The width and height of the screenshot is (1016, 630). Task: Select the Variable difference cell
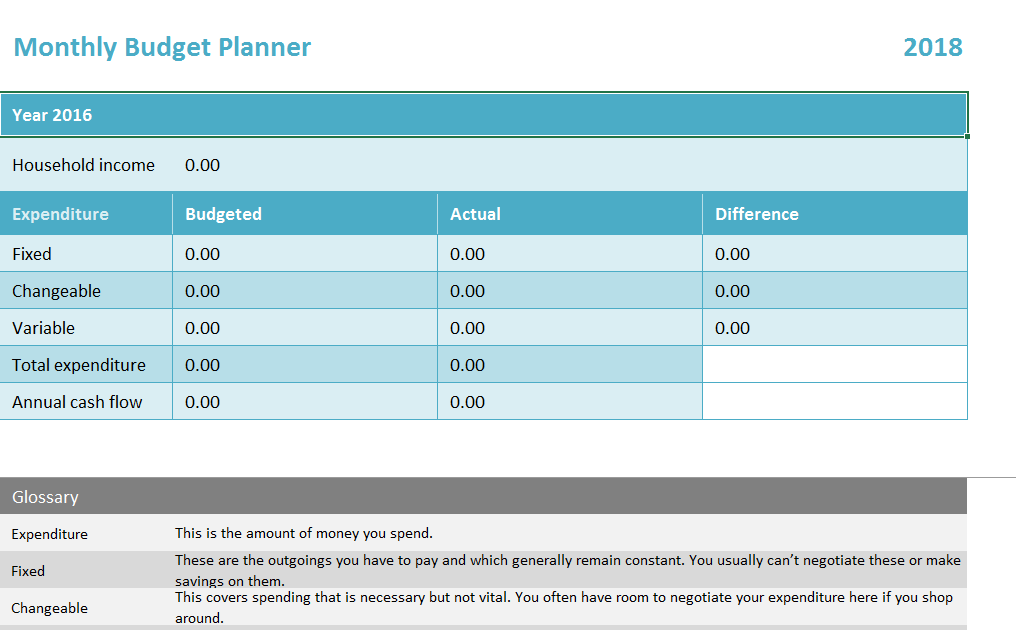click(x=835, y=327)
